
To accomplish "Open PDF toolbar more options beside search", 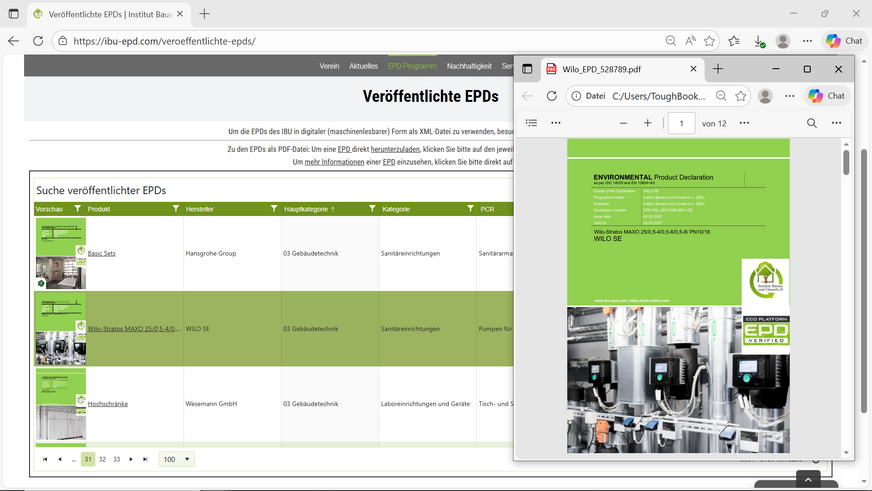I will click(x=836, y=123).
